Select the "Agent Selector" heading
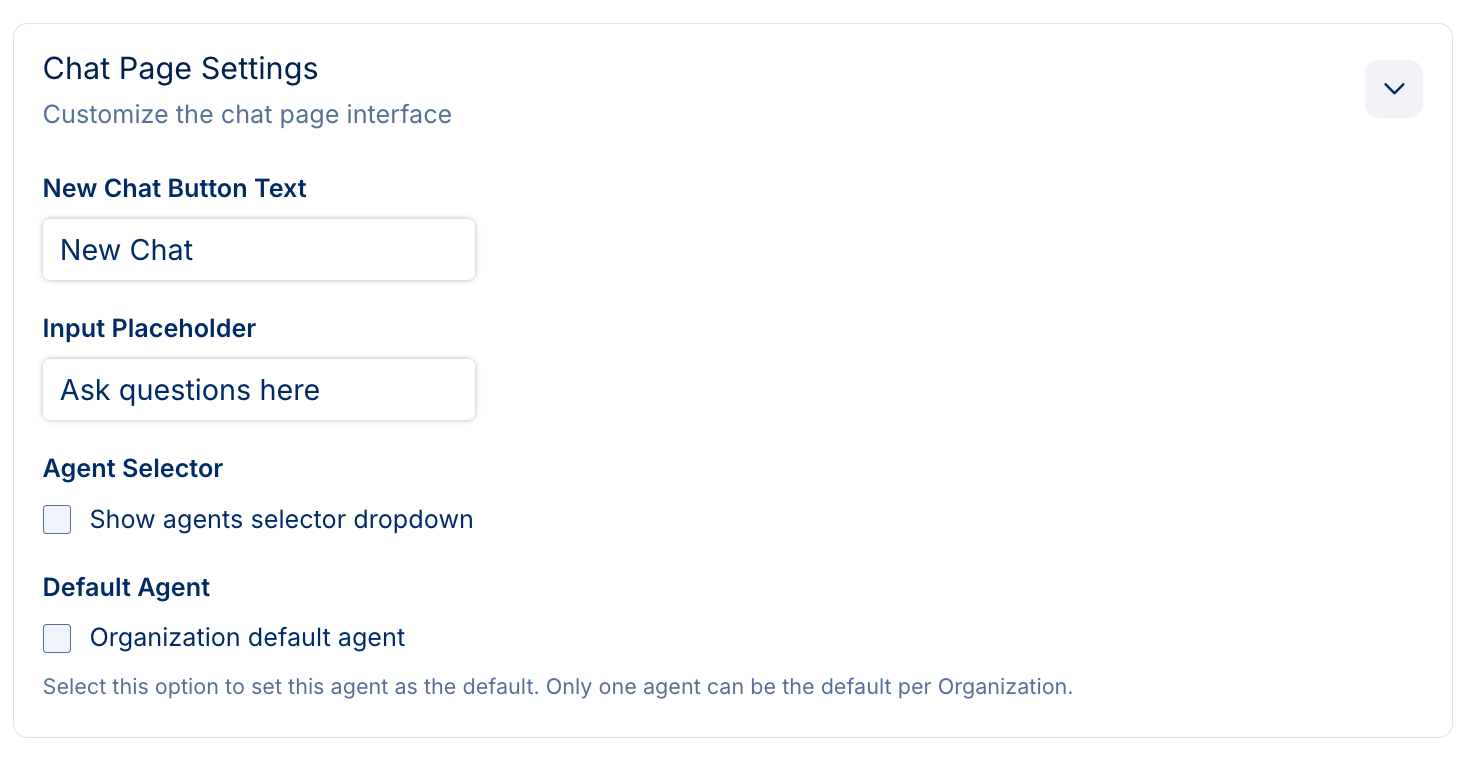The image size is (1470, 758). (133, 468)
